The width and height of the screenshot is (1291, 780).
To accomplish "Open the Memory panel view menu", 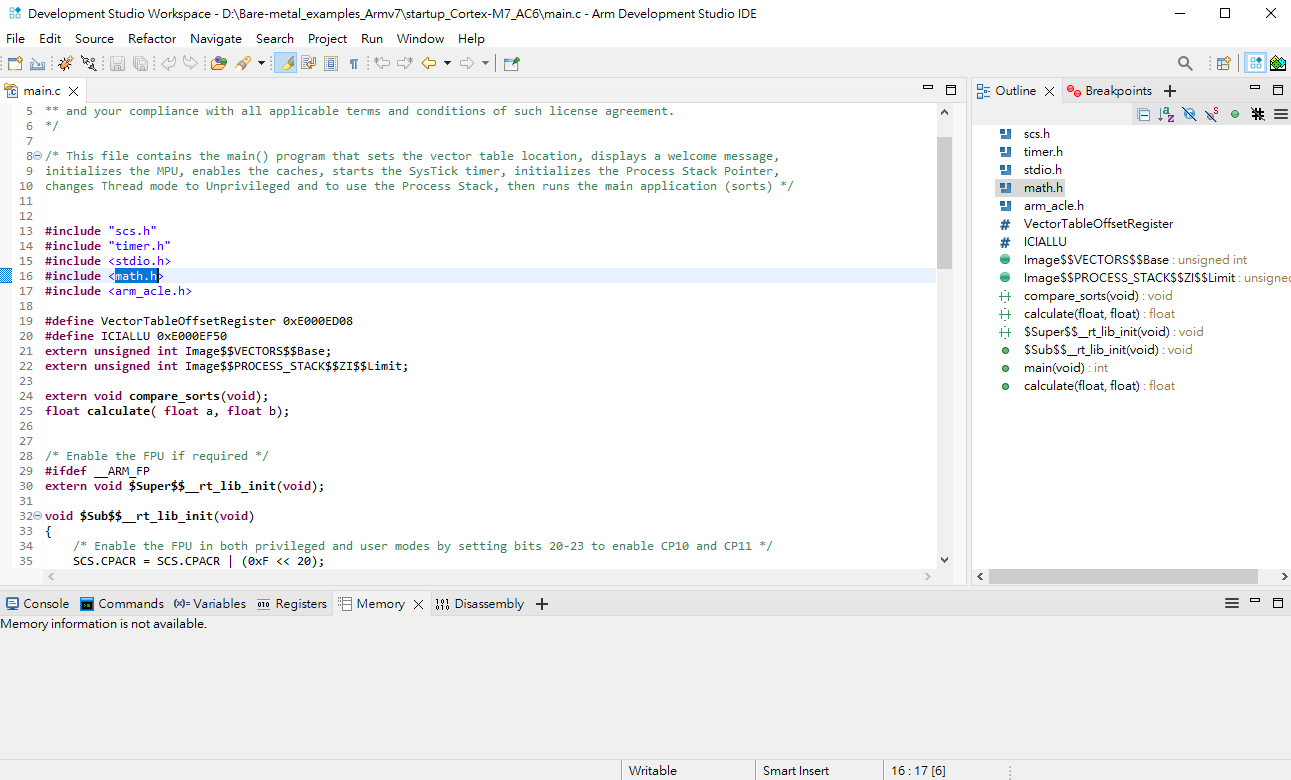I will click(1232, 604).
